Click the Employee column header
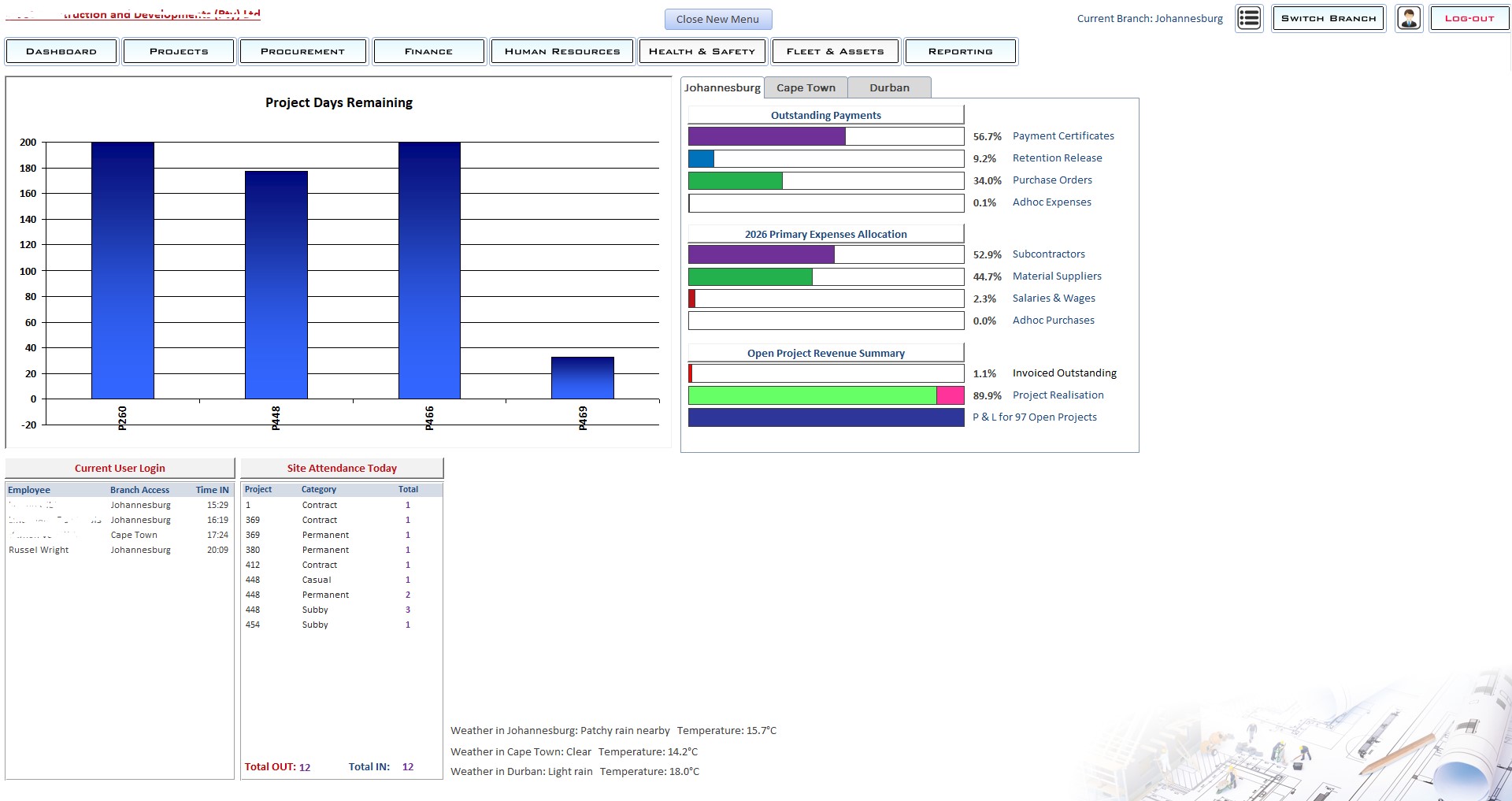This screenshot has height=801, width=1512. click(x=29, y=490)
